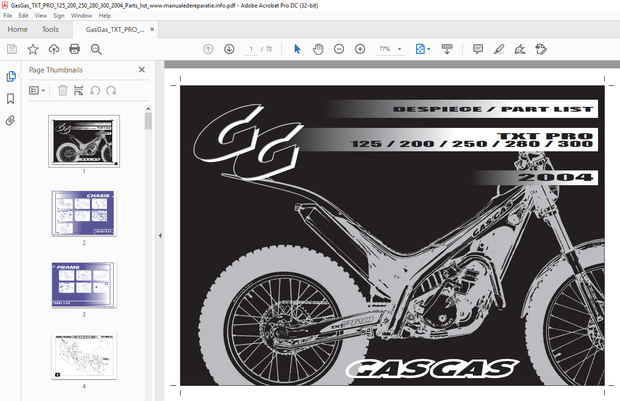Open the View menu
Image resolution: width=620 pixels, height=401 pixels.
pyautogui.click(x=41, y=15)
